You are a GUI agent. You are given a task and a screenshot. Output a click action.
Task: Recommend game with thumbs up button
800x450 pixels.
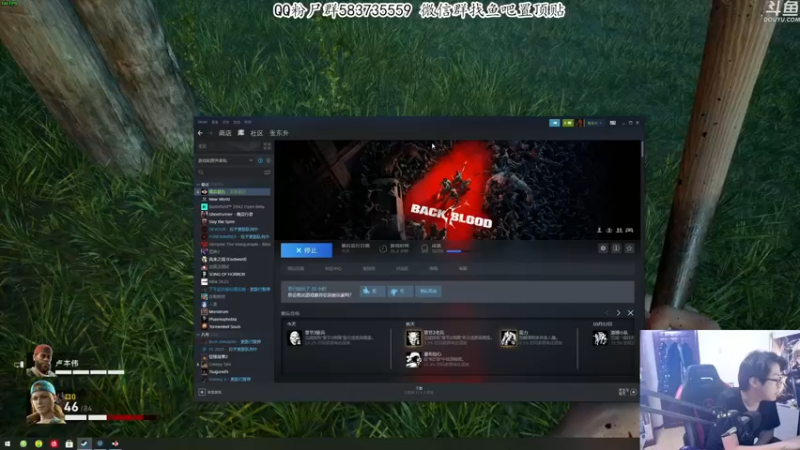[372, 291]
